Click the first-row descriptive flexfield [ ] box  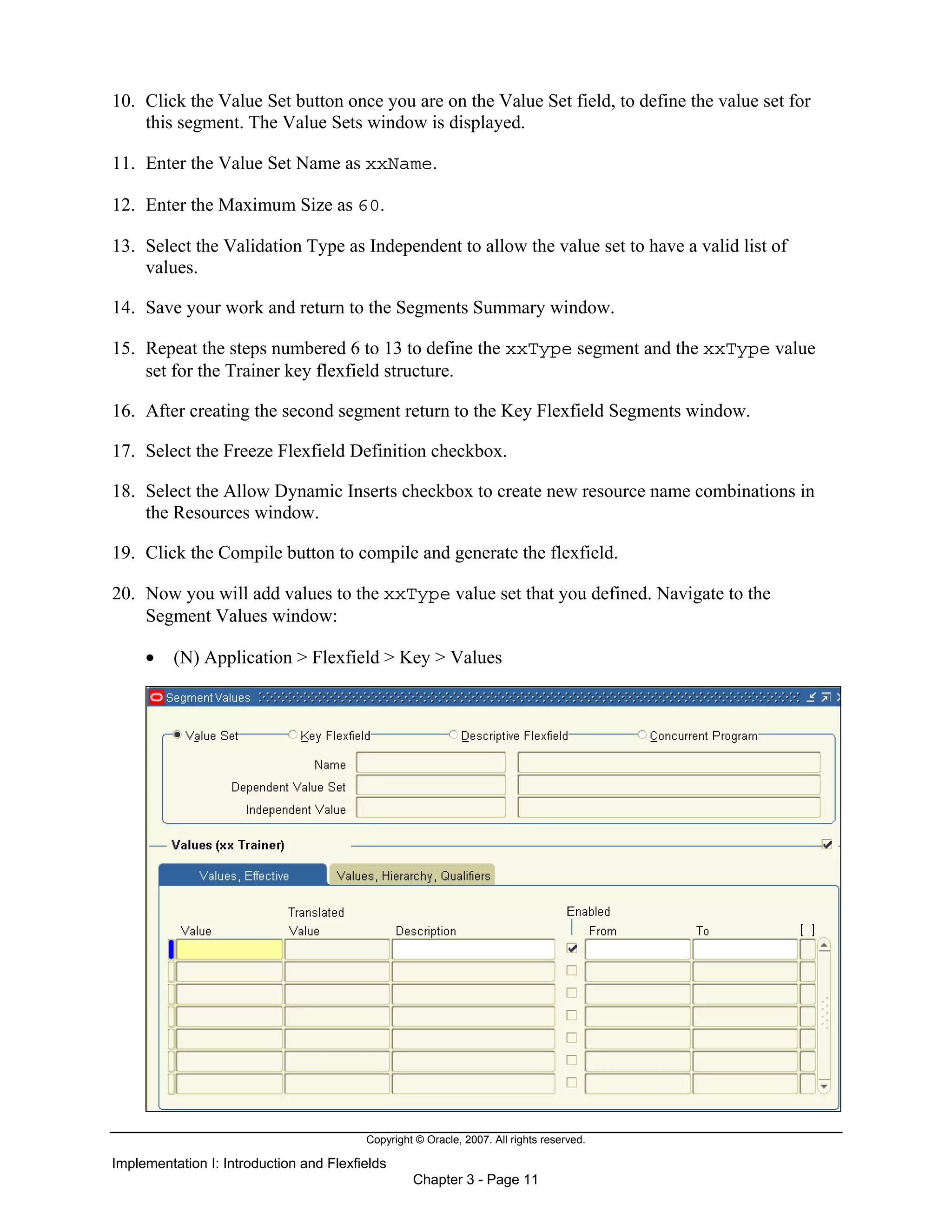(x=807, y=949)
